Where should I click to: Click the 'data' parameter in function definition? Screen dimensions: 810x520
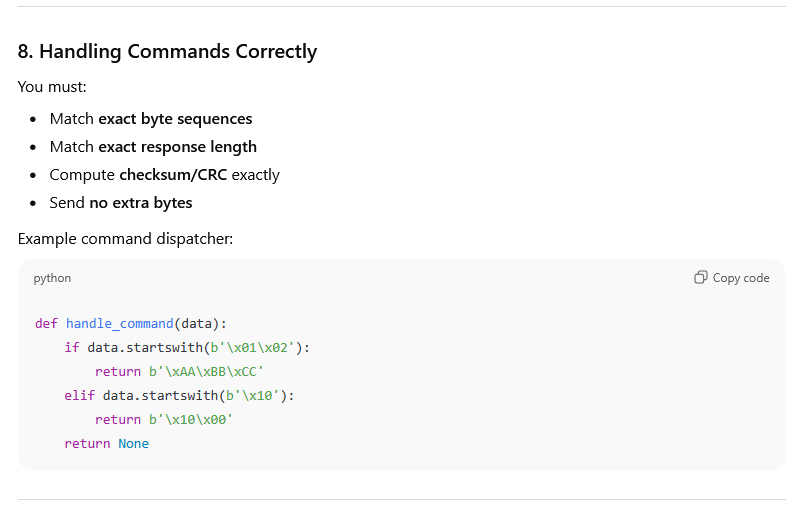pos(196,323)
